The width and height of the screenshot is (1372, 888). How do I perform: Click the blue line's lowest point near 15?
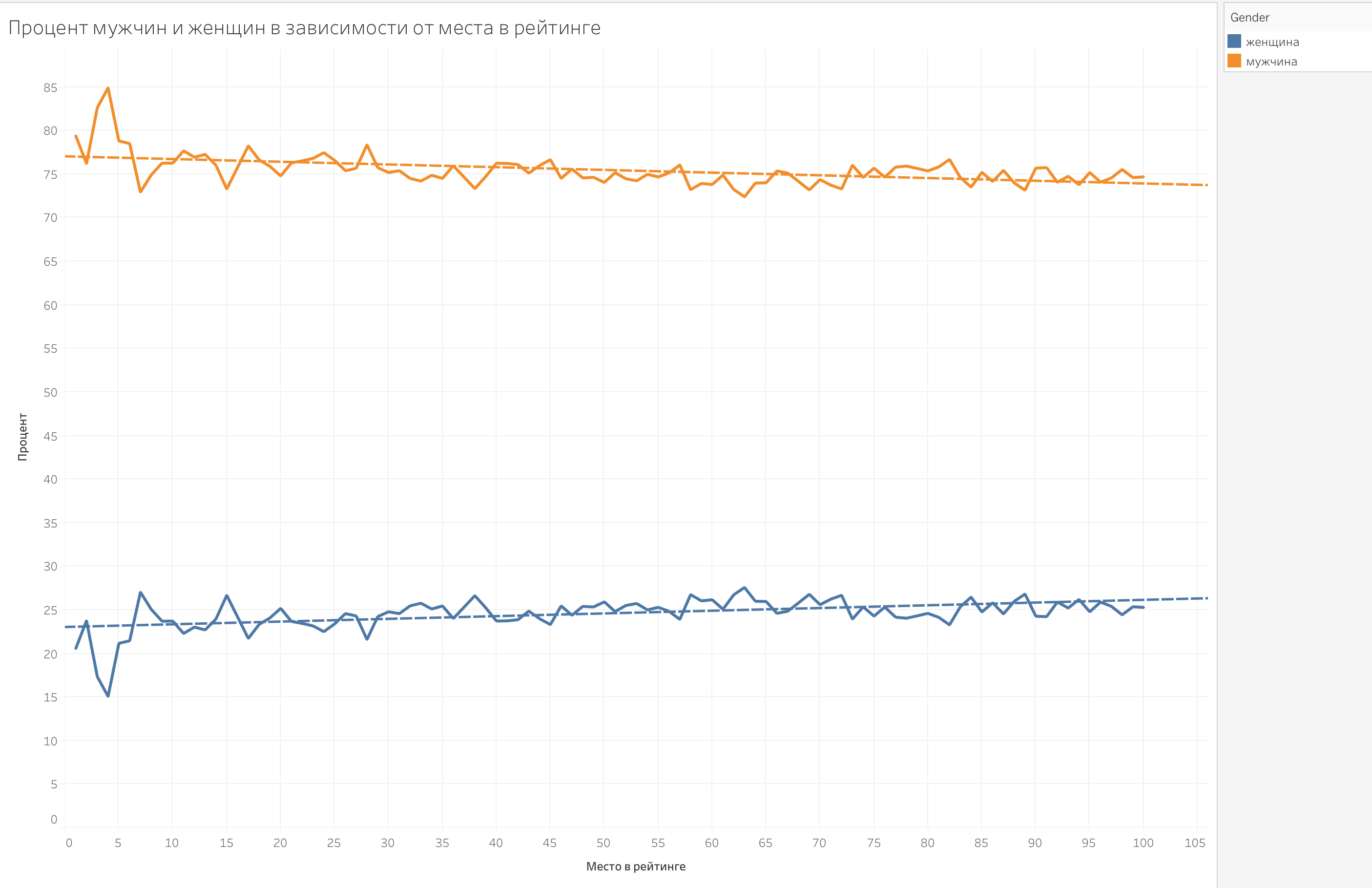click(108, 696)
